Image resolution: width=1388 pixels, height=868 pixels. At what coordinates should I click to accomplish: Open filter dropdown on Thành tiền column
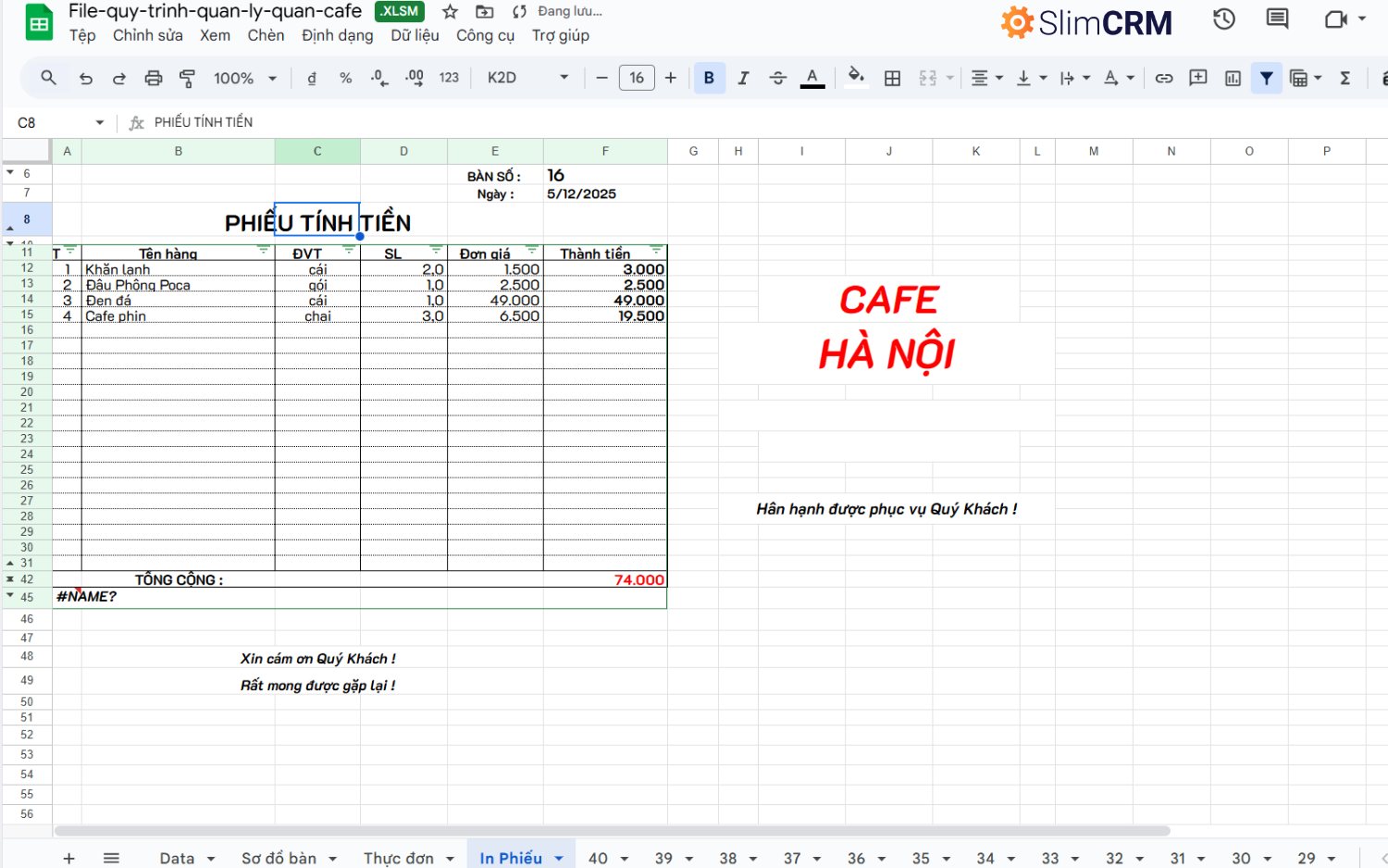coord(656,251)
